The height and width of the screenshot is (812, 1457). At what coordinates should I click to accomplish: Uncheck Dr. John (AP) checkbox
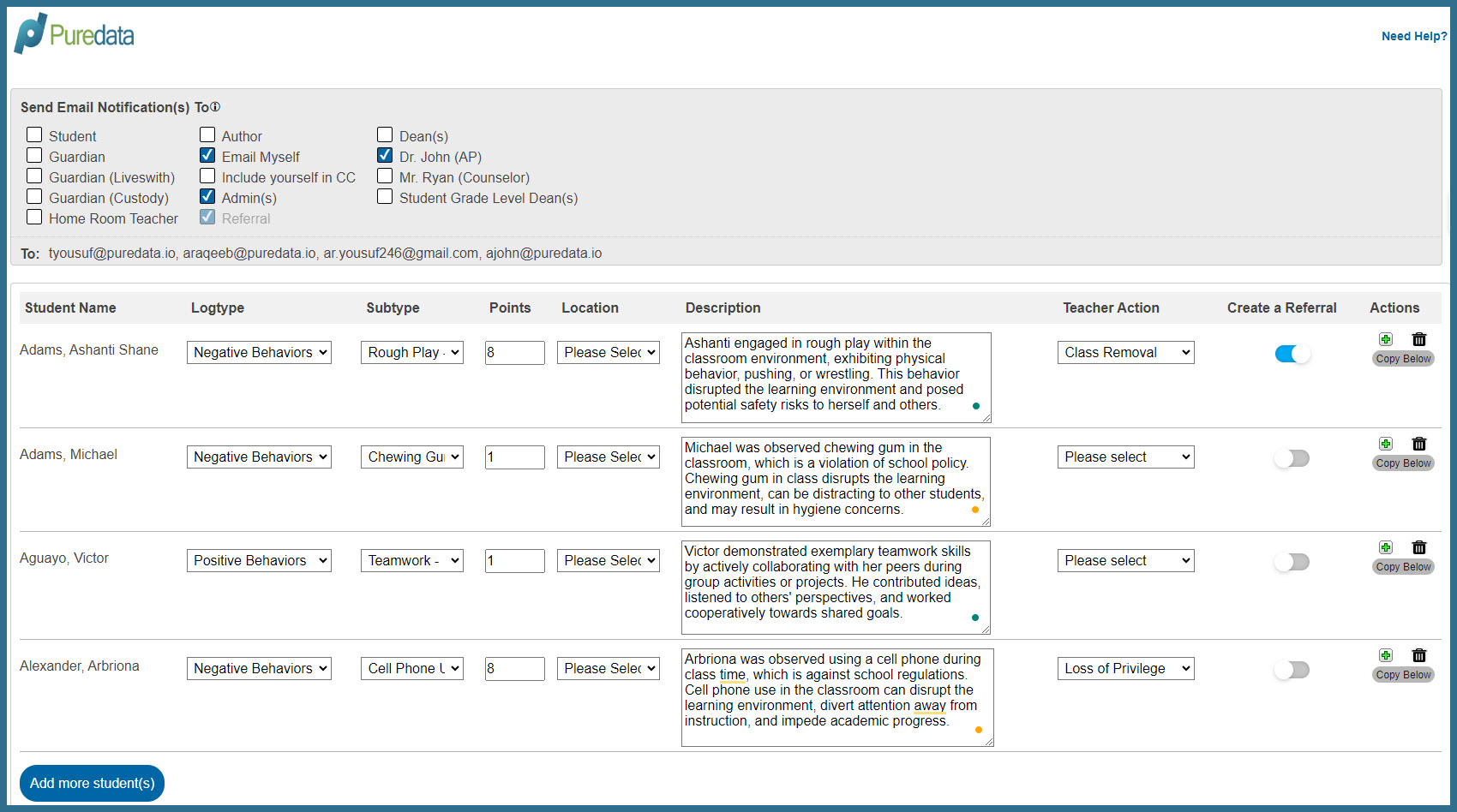click(x=385, y=155)
